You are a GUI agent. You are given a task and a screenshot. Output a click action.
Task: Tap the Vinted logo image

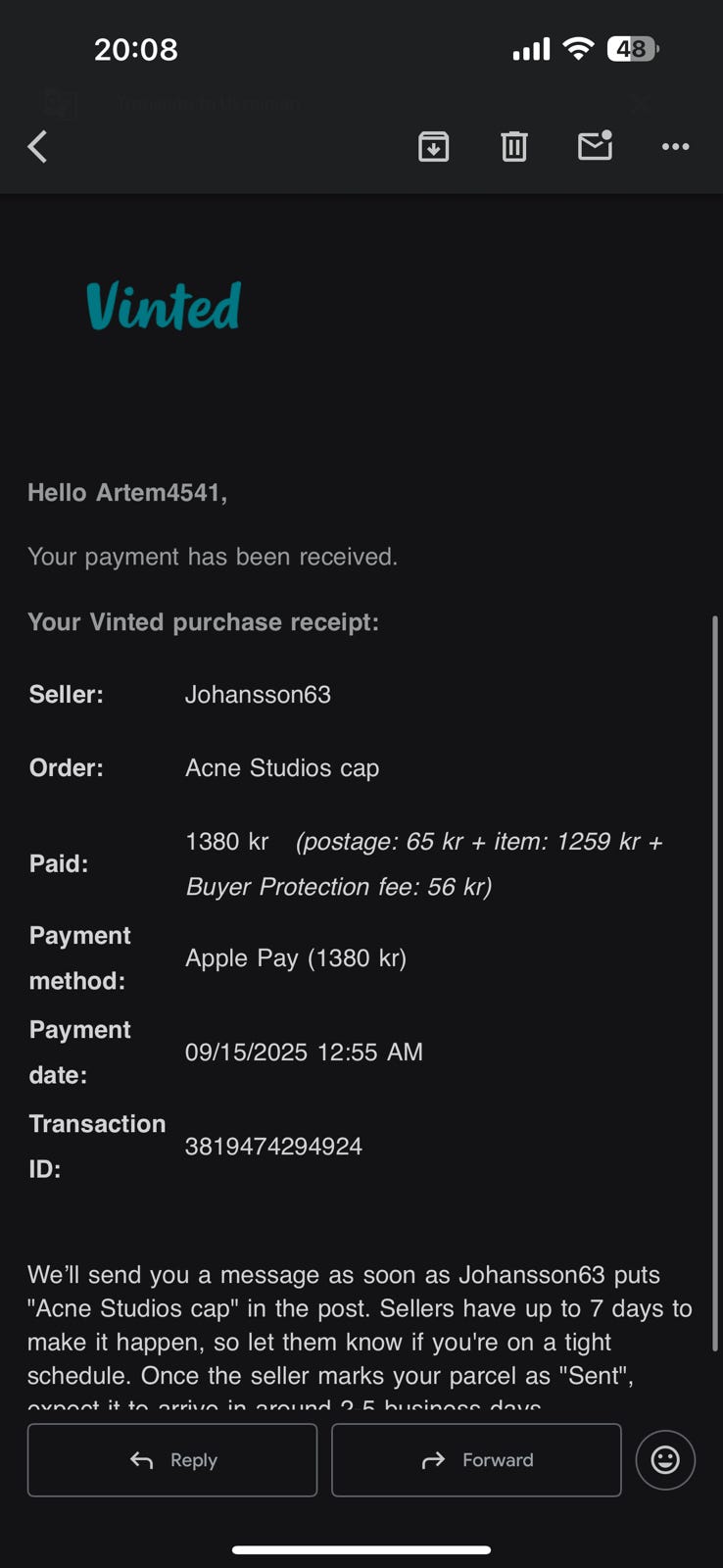click(x=164, y=306)
